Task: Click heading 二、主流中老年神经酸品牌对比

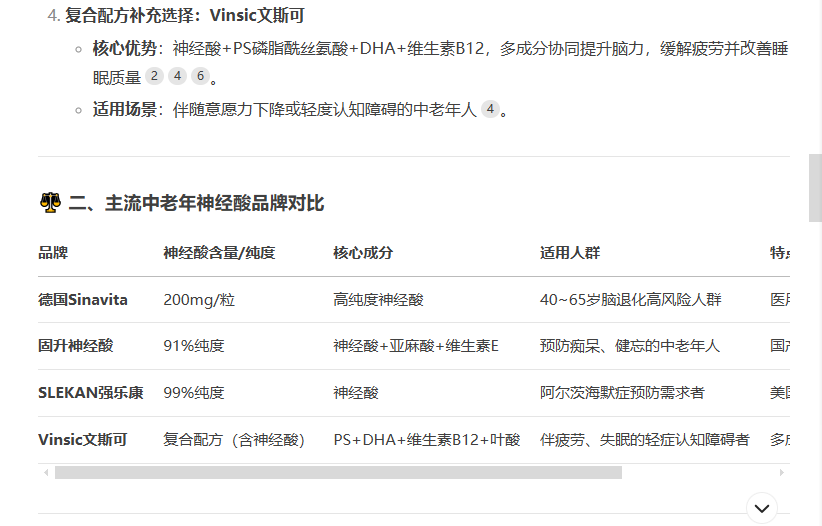Action: [196, 203]
